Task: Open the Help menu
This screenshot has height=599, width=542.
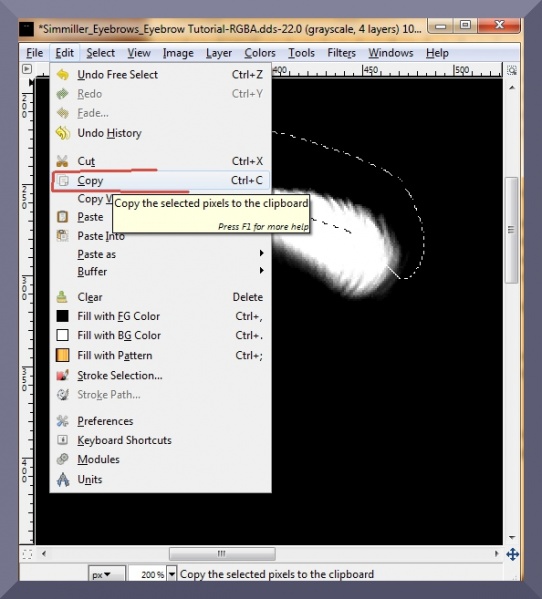Action: pos(437,53)
